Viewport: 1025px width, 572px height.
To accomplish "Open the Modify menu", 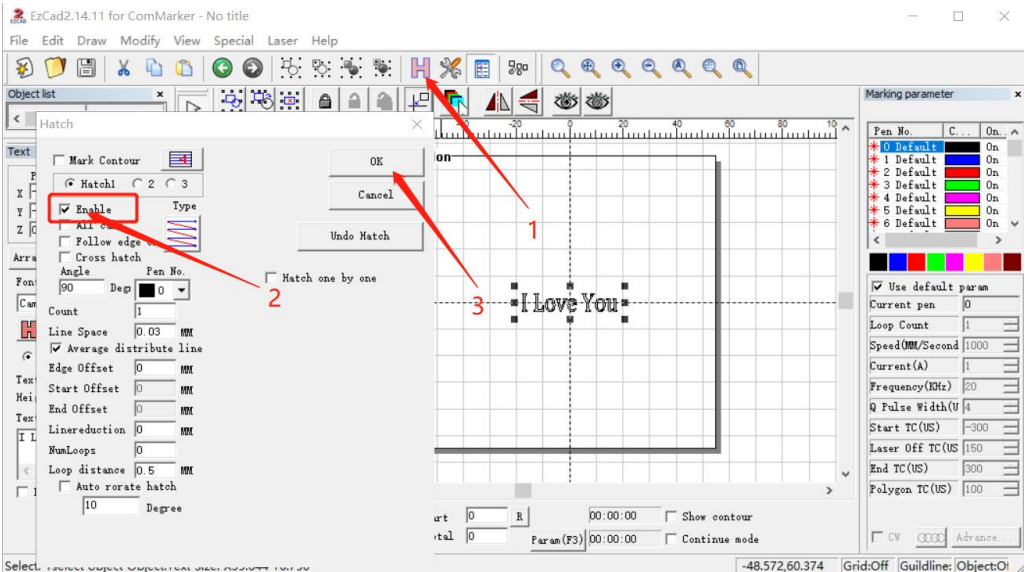I will [x=140, y=41].
